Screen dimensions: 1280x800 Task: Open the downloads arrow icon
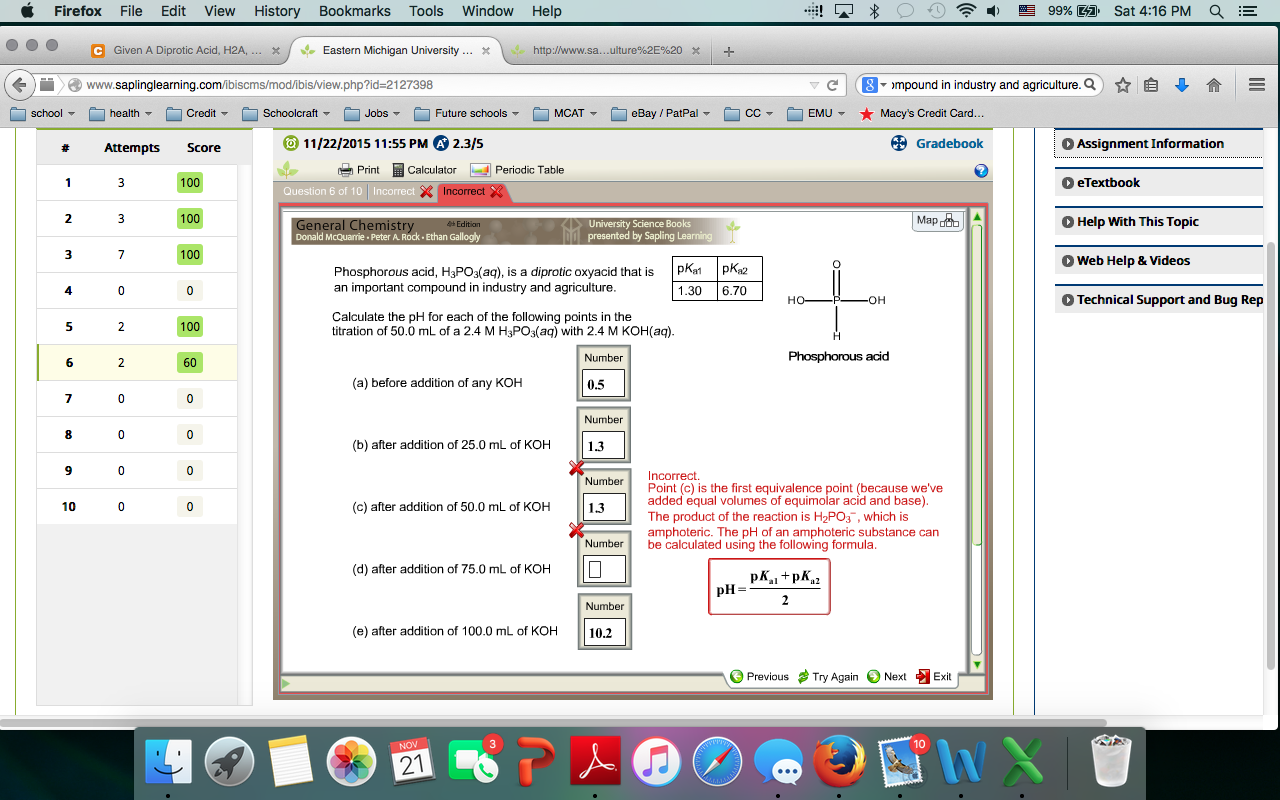click(1182, 85)
